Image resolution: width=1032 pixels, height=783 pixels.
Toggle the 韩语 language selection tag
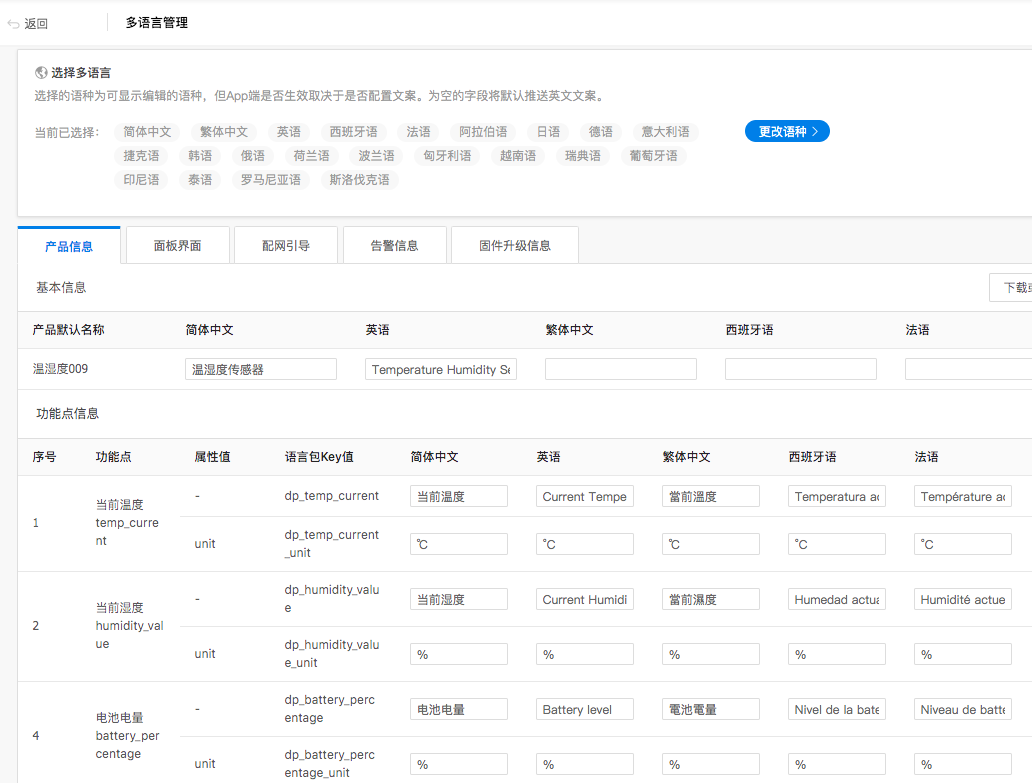(x=199, y=155)
